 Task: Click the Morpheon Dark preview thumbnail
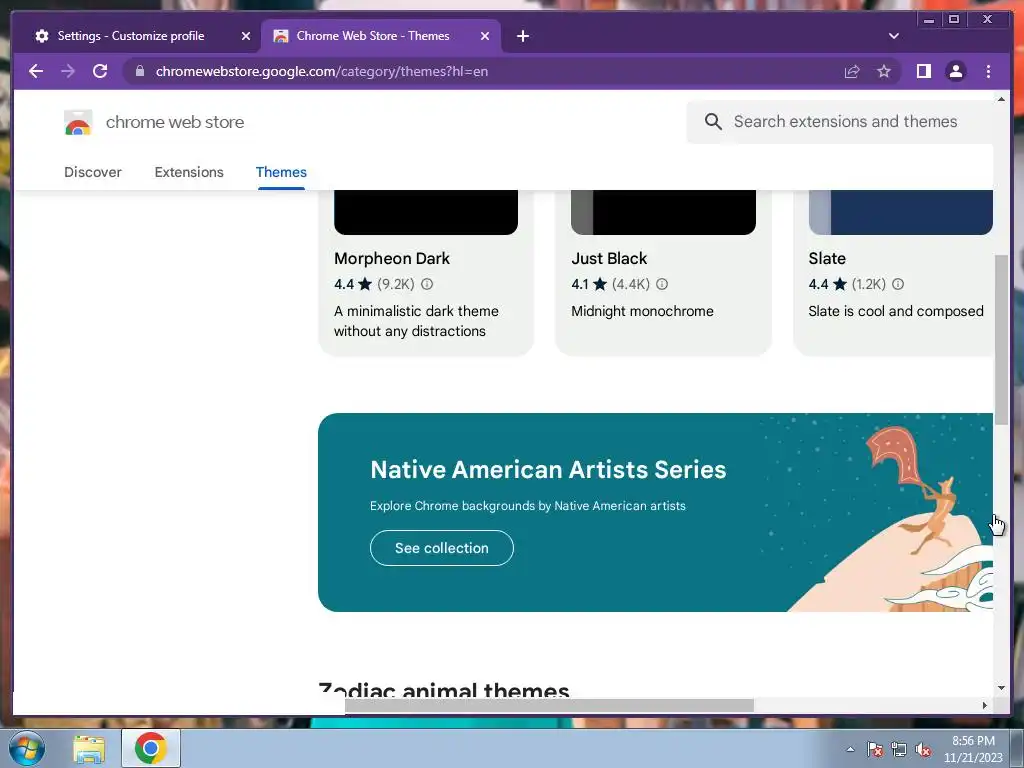click(426, 212)
